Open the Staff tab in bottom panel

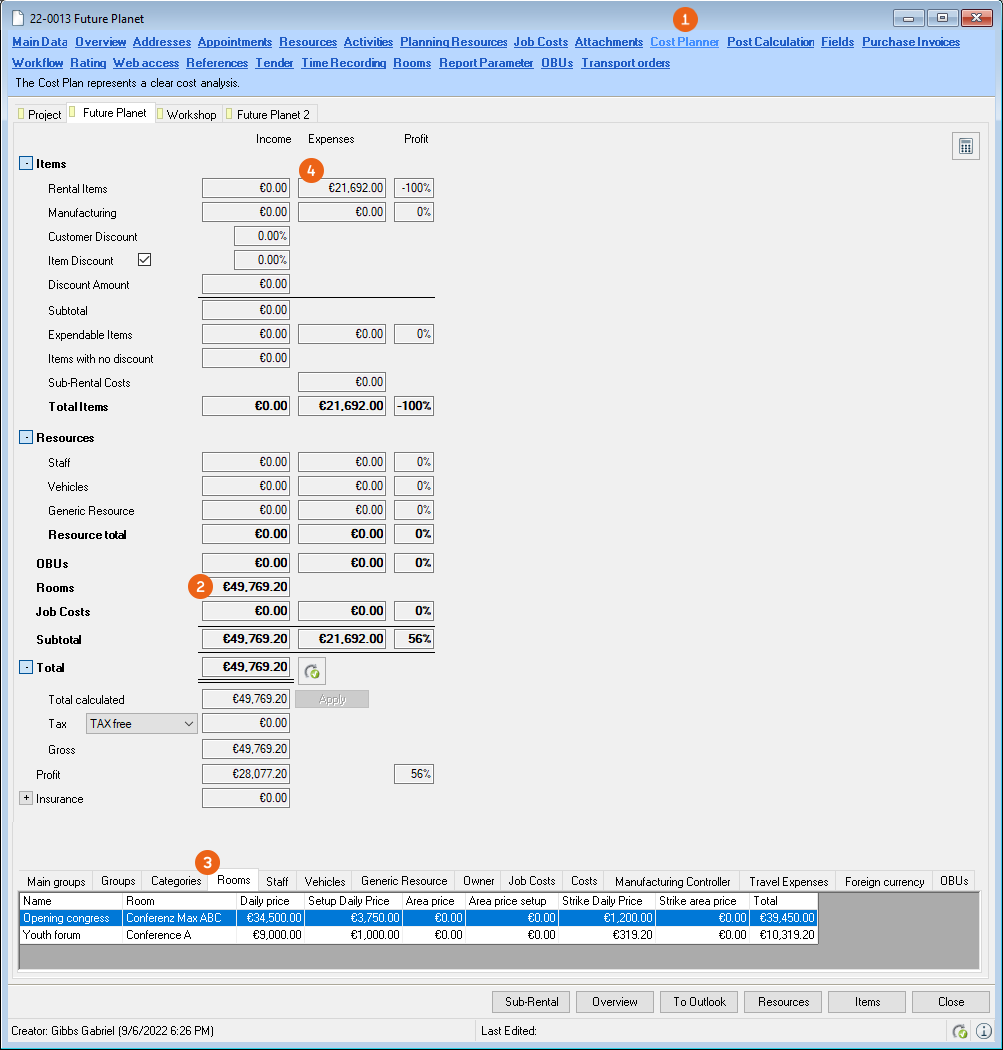(277, 881)
